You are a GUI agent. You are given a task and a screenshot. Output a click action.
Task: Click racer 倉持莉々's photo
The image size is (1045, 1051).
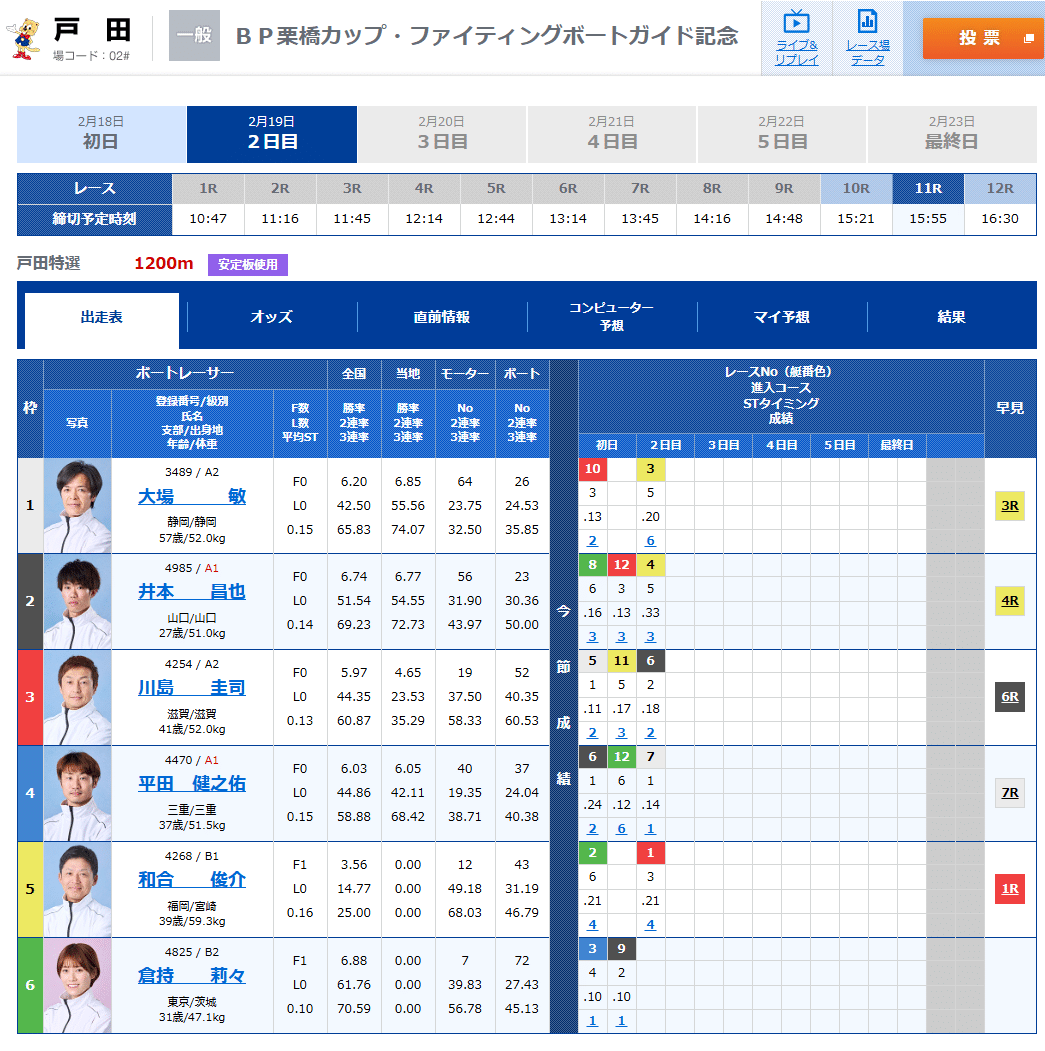(77, 986)
